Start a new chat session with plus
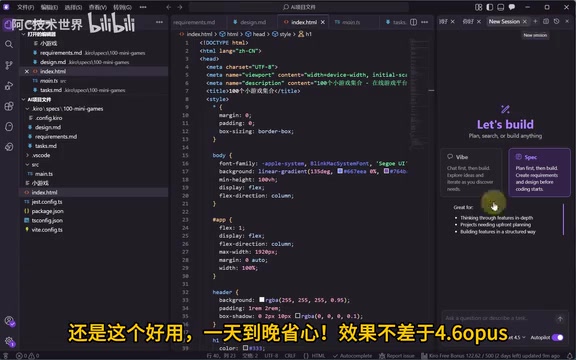This screenshot has height=360, width=576. tap(535, 21)
